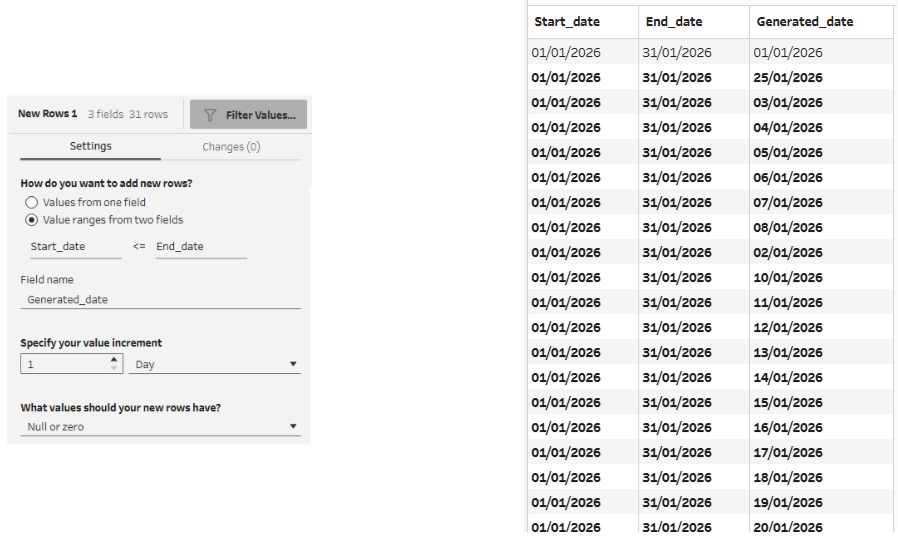Click the Generated_date field name input
This screenshot has height=546, width=898.
coord(160,299)
